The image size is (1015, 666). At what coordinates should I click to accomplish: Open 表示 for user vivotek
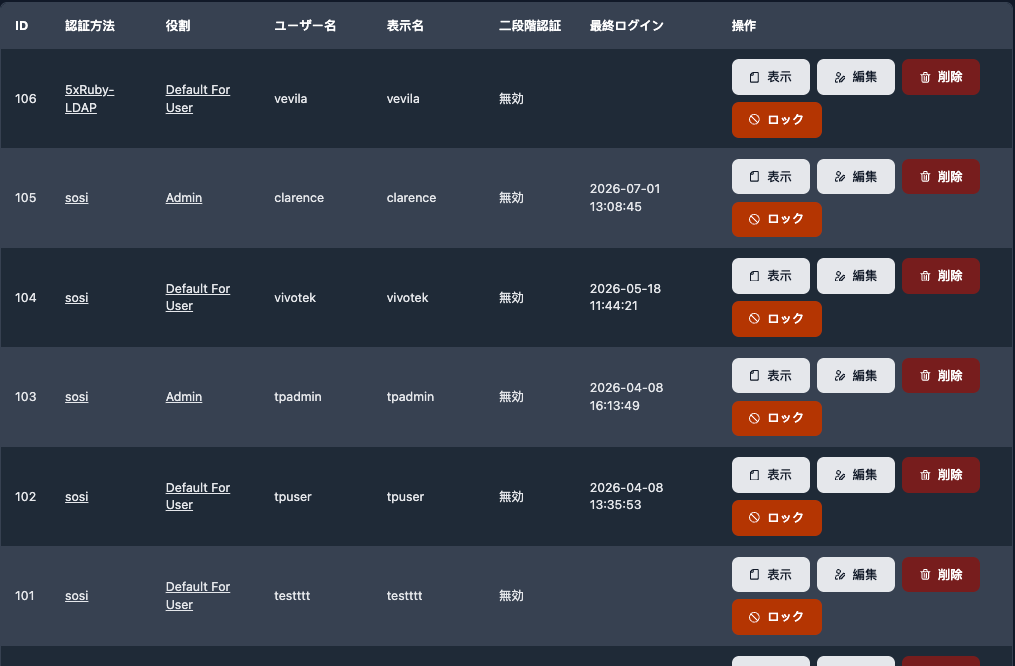[770, 276]
